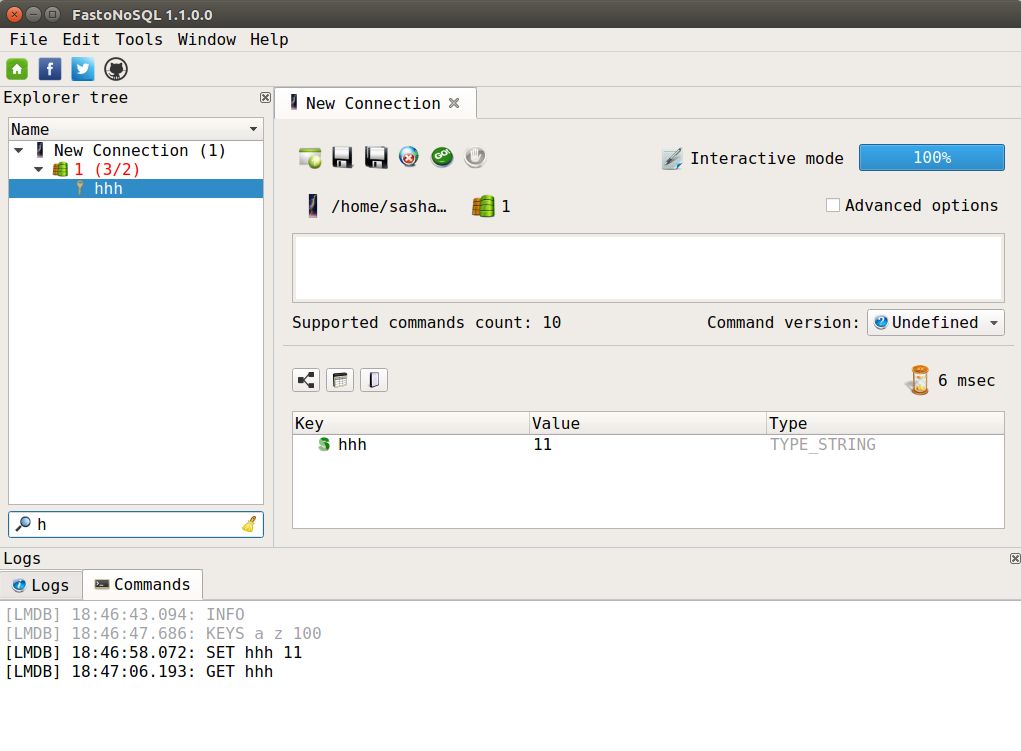Close the New Connection tab
Image resolution: width=1021 pixels, height=751 pixels.
pyautogui.click(x=455, y=103)
